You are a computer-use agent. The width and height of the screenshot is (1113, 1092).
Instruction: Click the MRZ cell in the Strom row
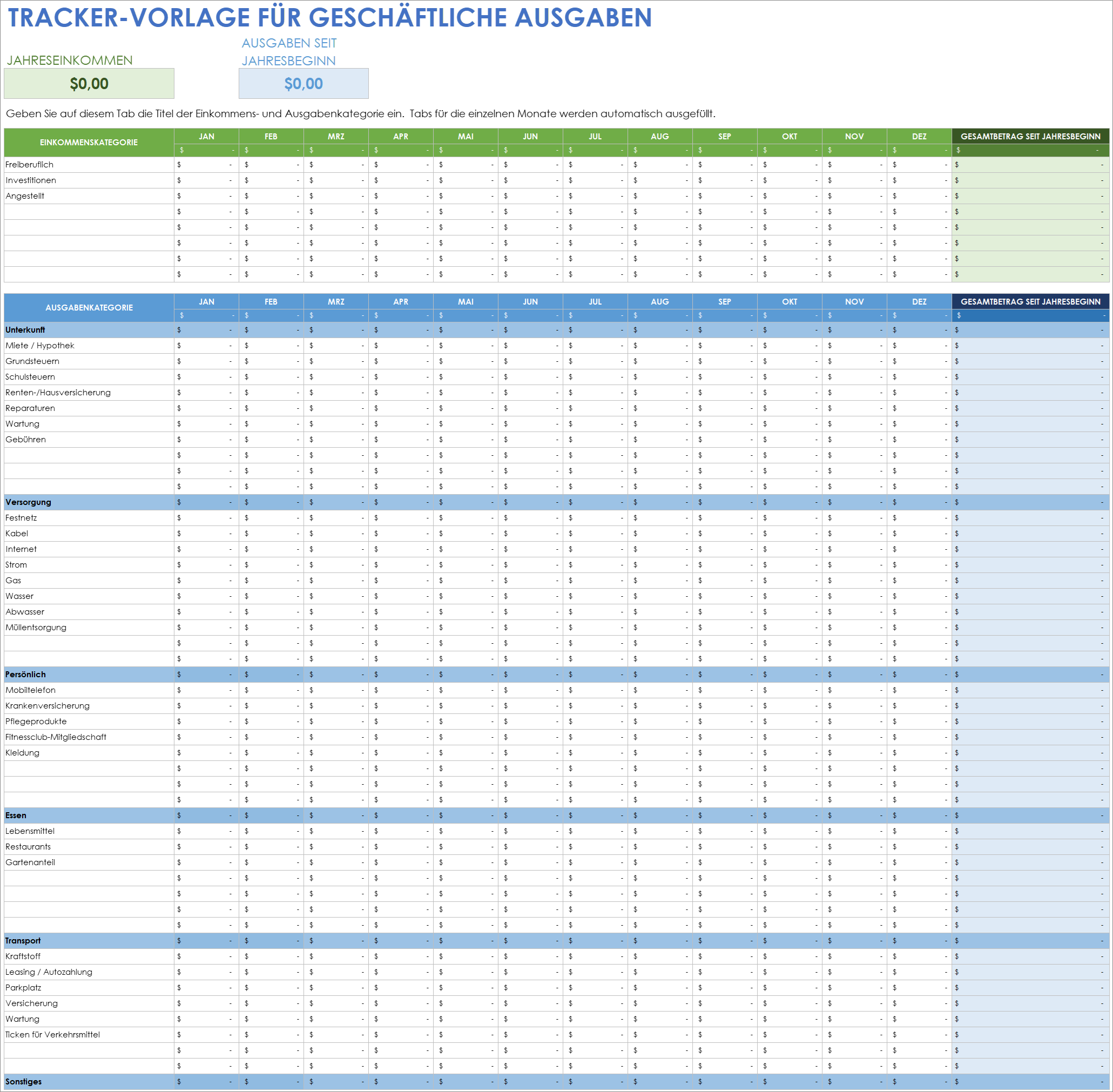[336, 565]
